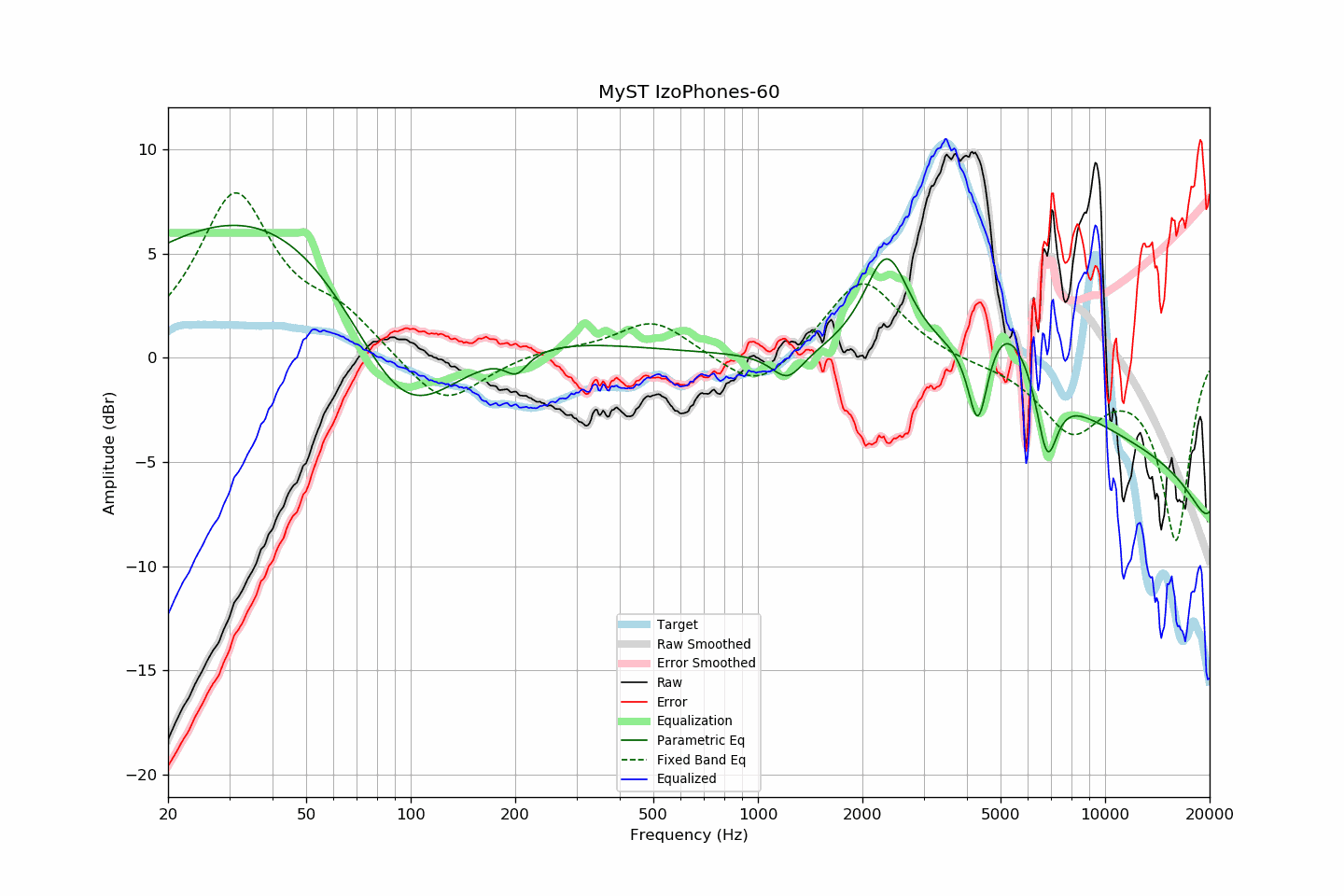The image size is (1344, 896).
Task: Select the Raw legend entry
Action: point(651,682)
